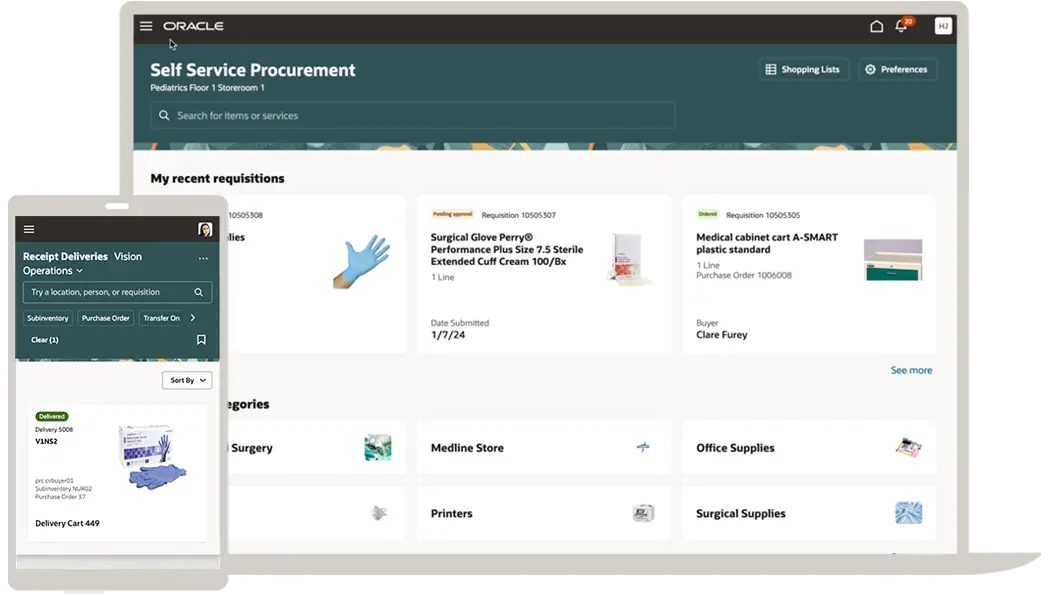The image size is (1056, 594).
Task: Open the HJ user profile avatar
Action: [943, 27]
